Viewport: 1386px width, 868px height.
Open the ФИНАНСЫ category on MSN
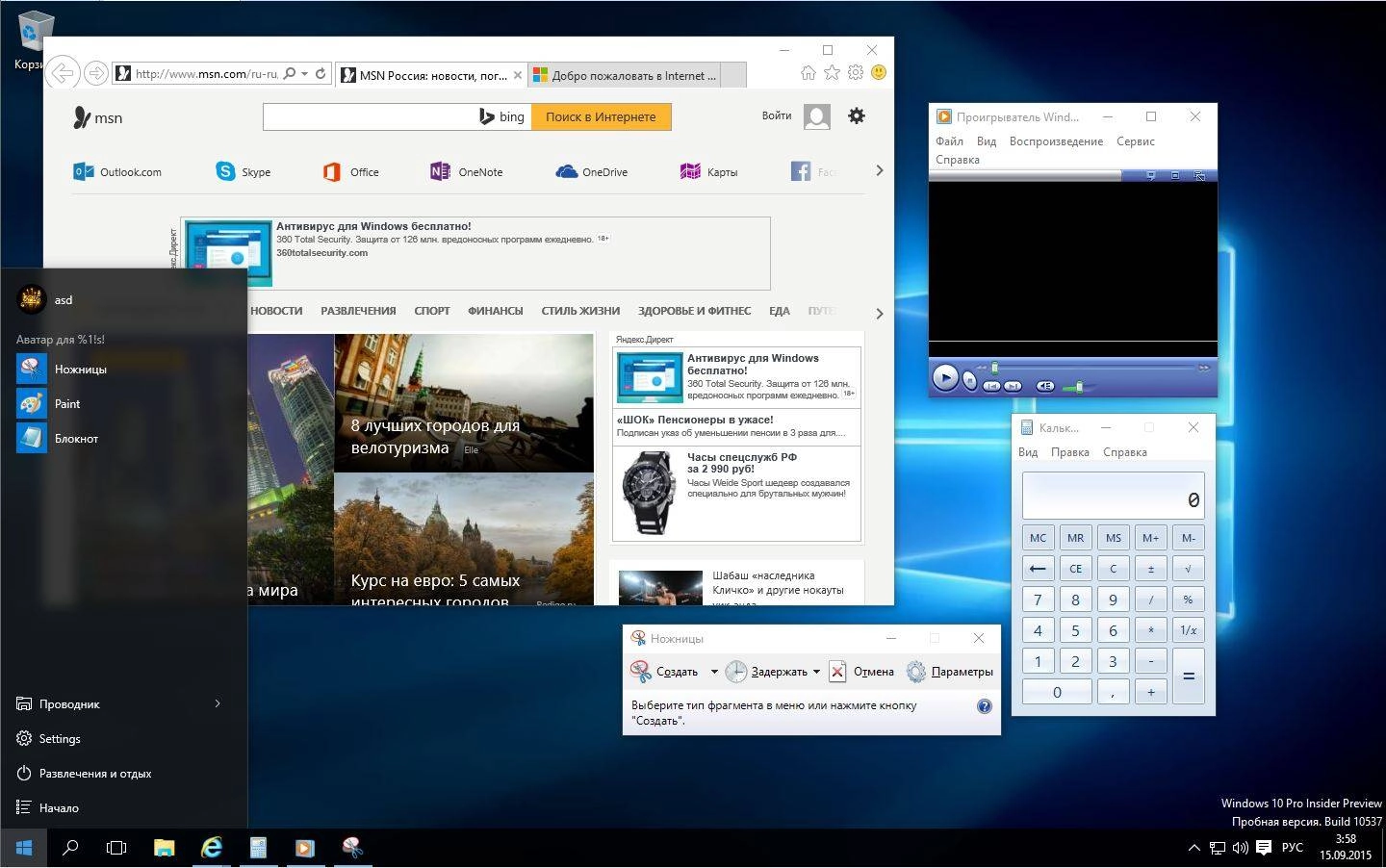tap(495, 311)
